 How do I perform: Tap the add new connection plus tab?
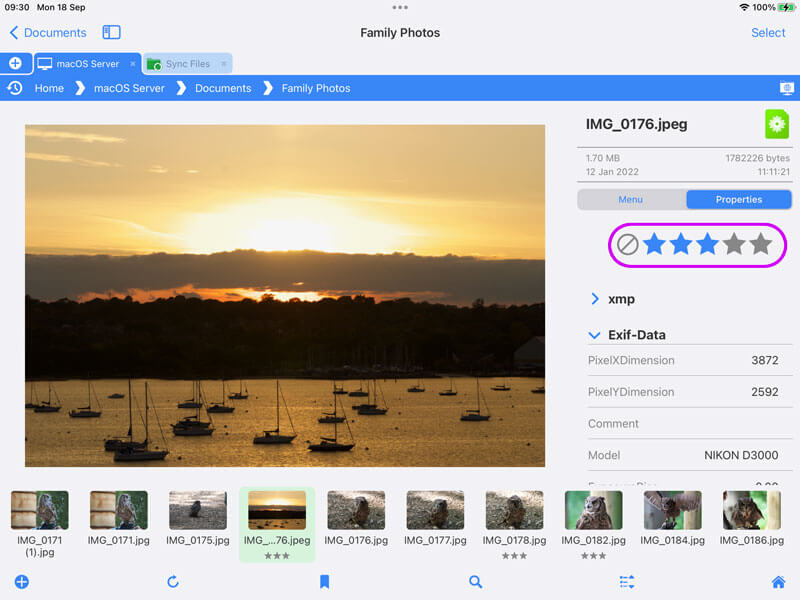(x=15, y=63)
